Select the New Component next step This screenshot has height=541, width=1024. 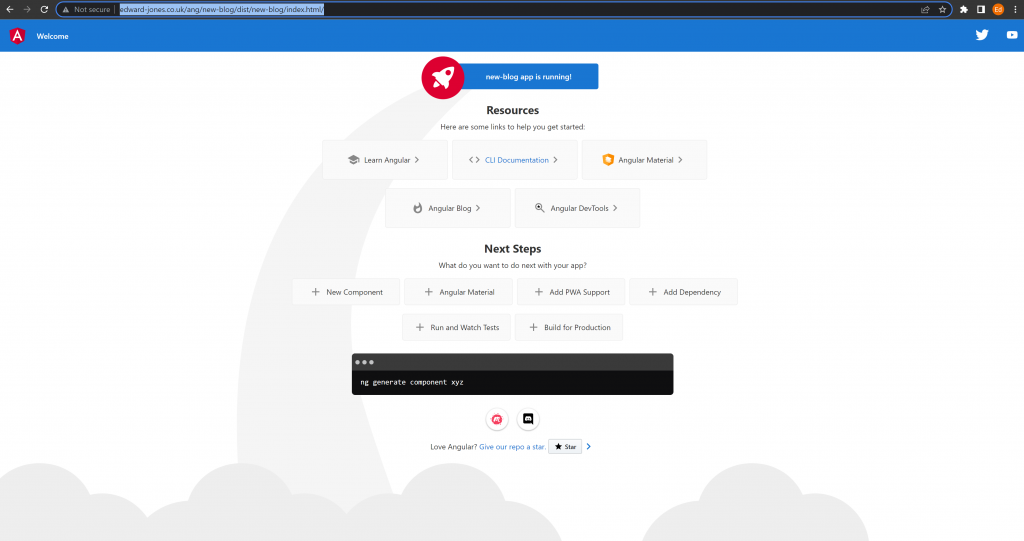[x=346, y=292]
